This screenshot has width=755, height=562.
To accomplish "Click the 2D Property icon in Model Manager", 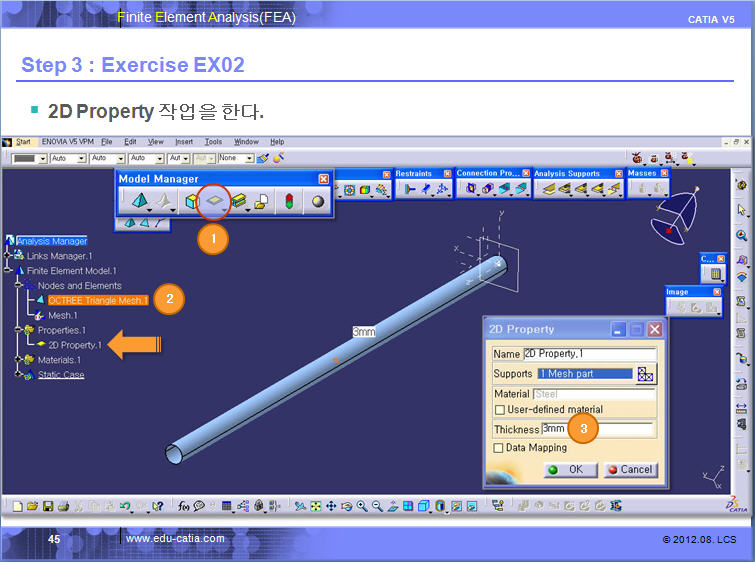I will [x=212, y=200].
